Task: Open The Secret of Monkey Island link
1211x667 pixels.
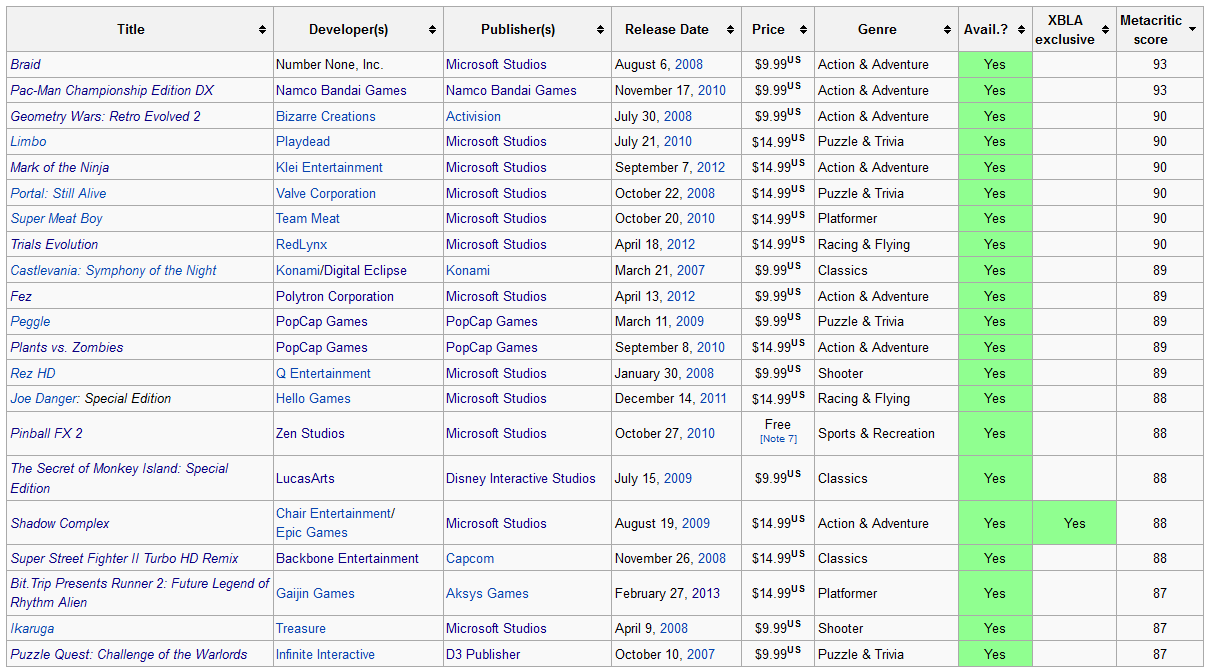Action: [x=119, y=478]
